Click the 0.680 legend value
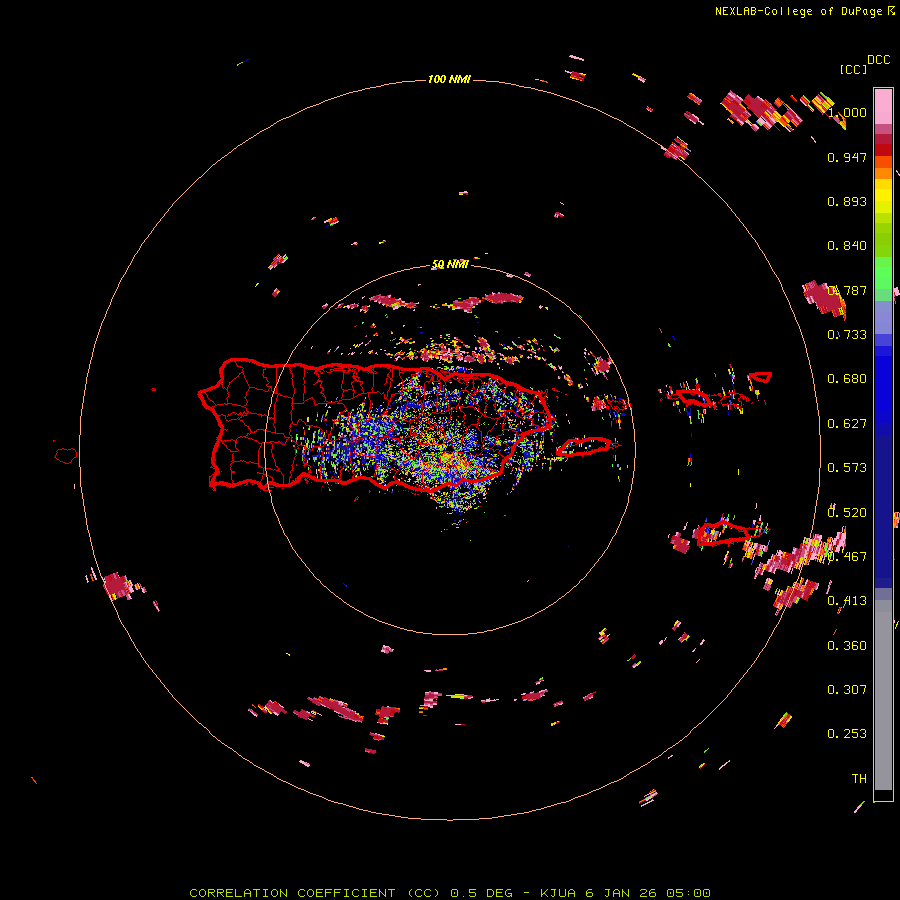900x900 pixels. point(847,379)
